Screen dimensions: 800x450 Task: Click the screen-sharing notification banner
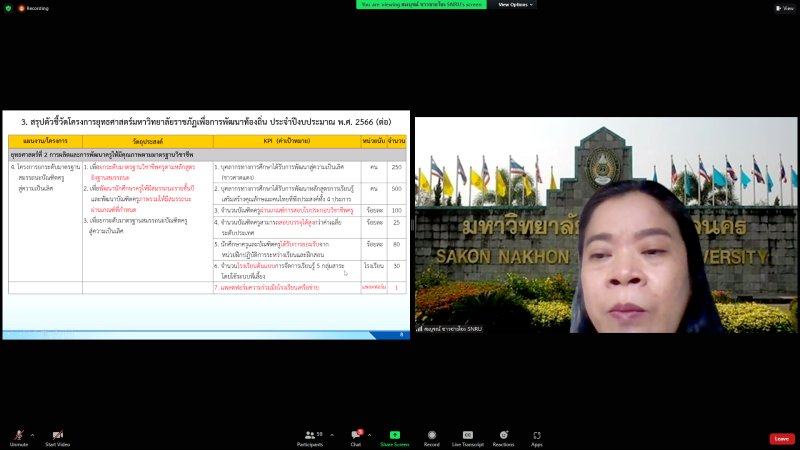pyautogui.click(x=422, y=4)
